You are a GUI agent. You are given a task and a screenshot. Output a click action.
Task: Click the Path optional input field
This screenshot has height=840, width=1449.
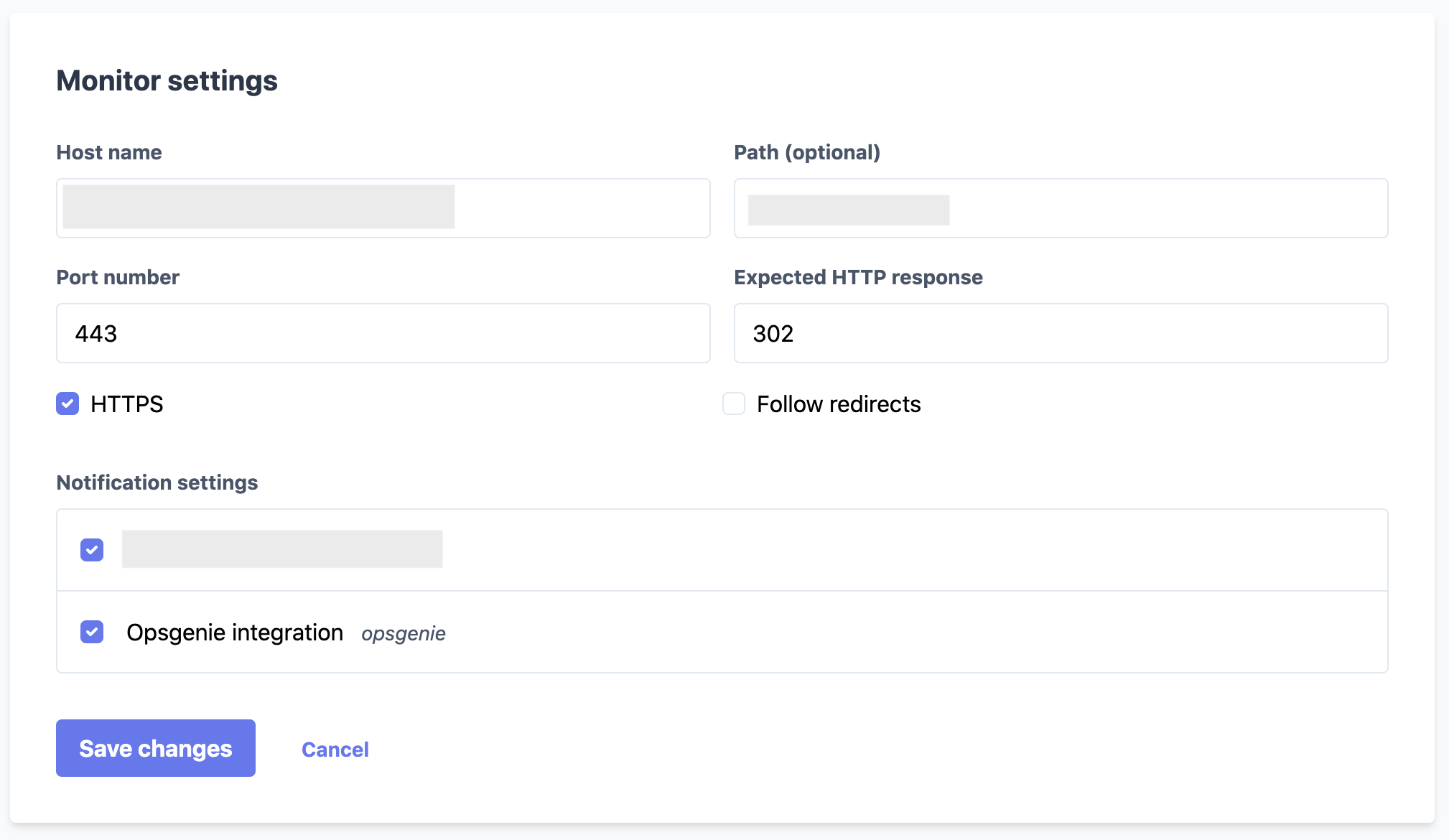click(1061, 207)
